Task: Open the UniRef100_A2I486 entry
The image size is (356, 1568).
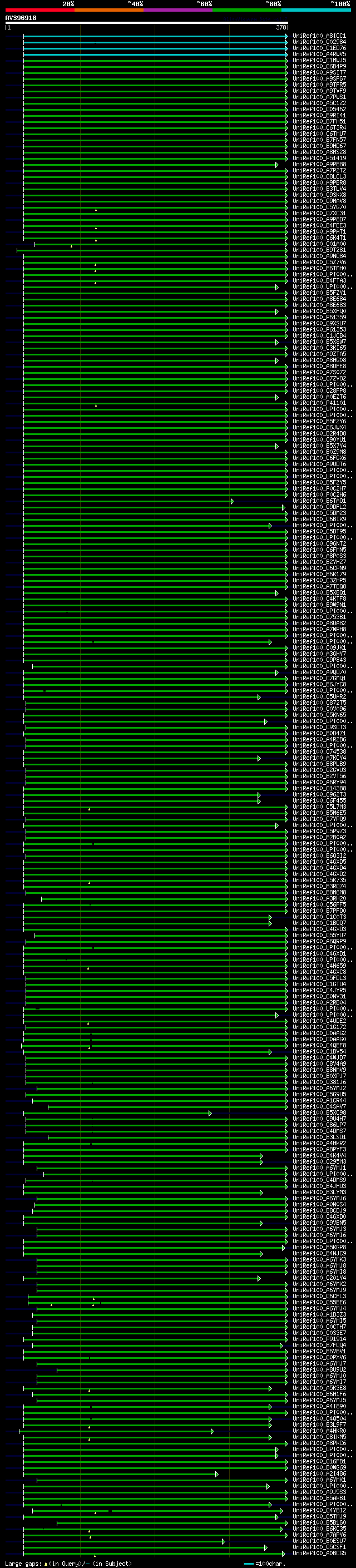Action: [x=319, y=1473]
